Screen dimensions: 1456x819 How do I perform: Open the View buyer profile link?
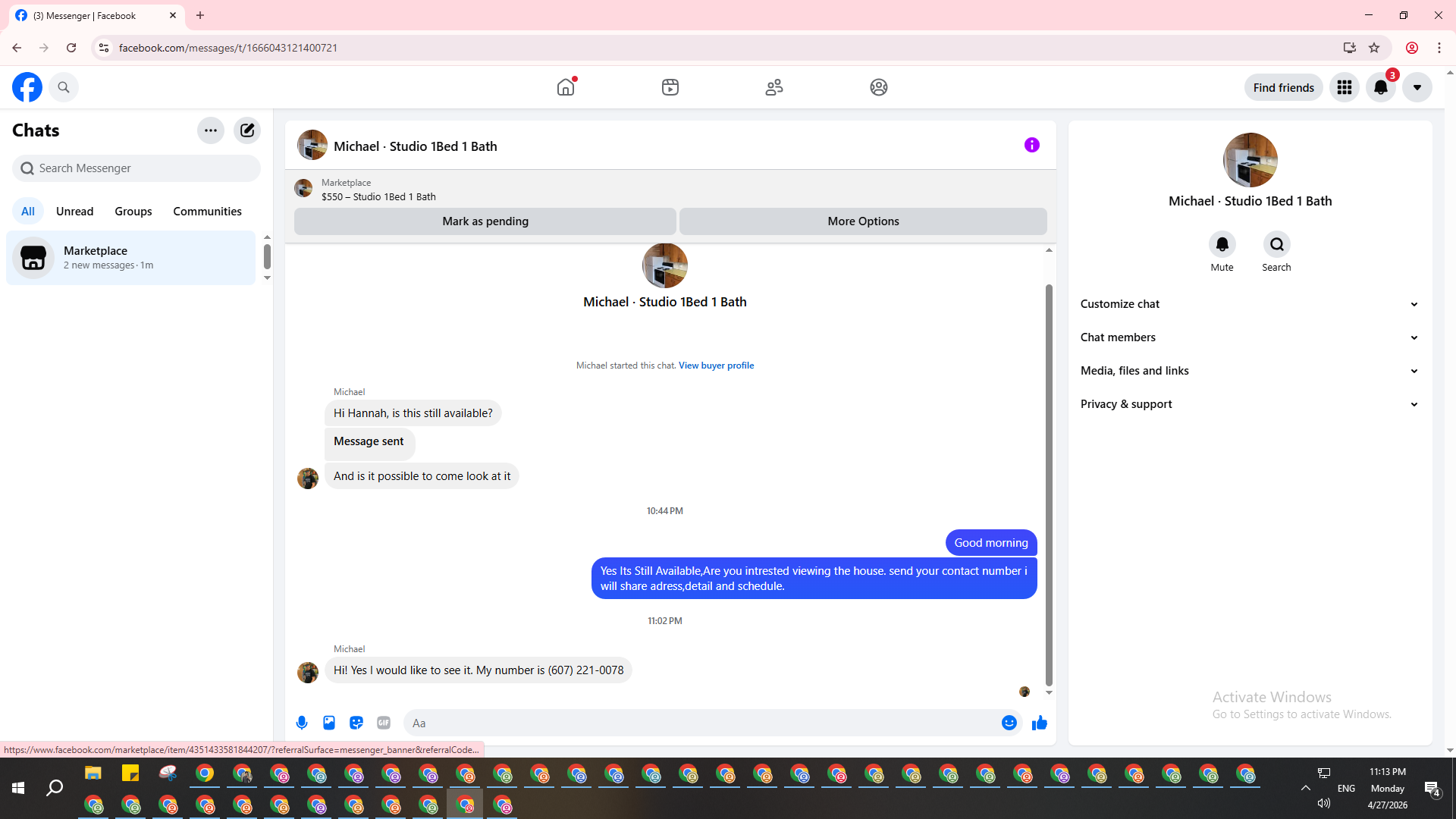coord(716,366)
